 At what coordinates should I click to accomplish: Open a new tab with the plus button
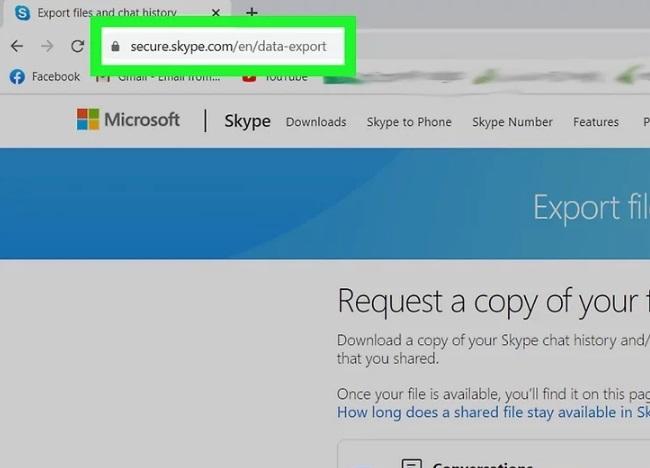251,12
